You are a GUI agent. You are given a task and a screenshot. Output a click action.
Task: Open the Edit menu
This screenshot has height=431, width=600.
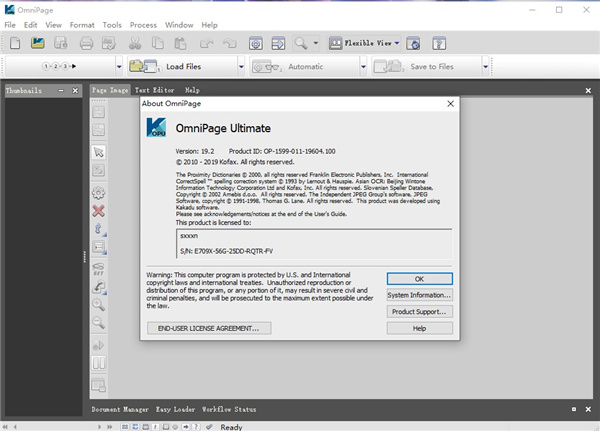(31, 25)
